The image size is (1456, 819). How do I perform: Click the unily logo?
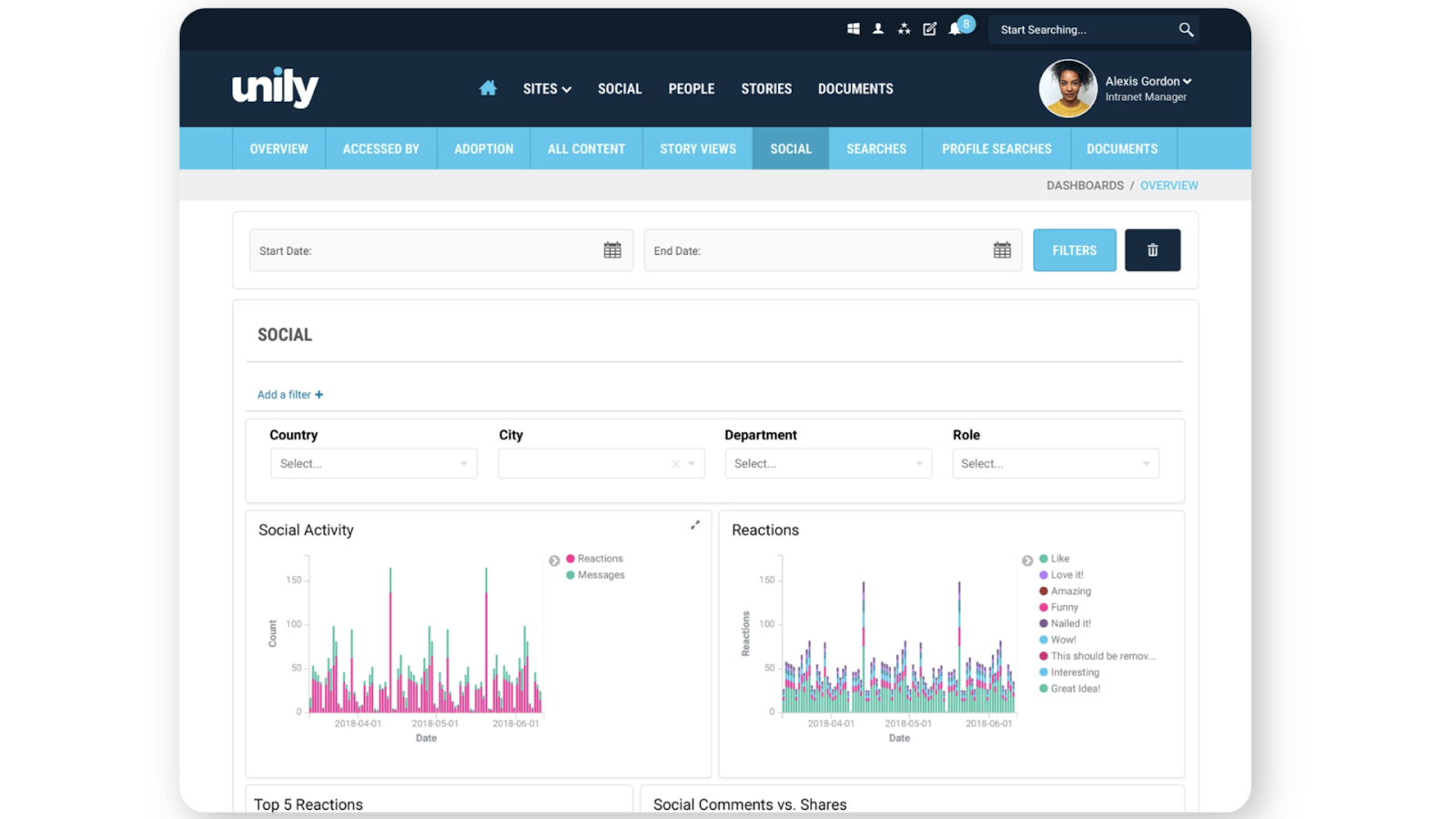pyautogui.click(x=275, y=88)
